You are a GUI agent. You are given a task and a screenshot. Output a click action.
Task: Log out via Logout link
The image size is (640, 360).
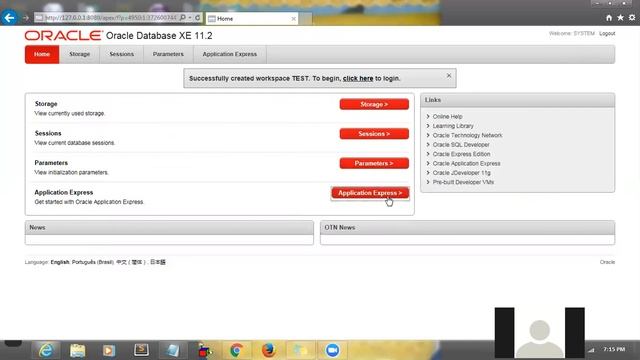tap(607, 33)
